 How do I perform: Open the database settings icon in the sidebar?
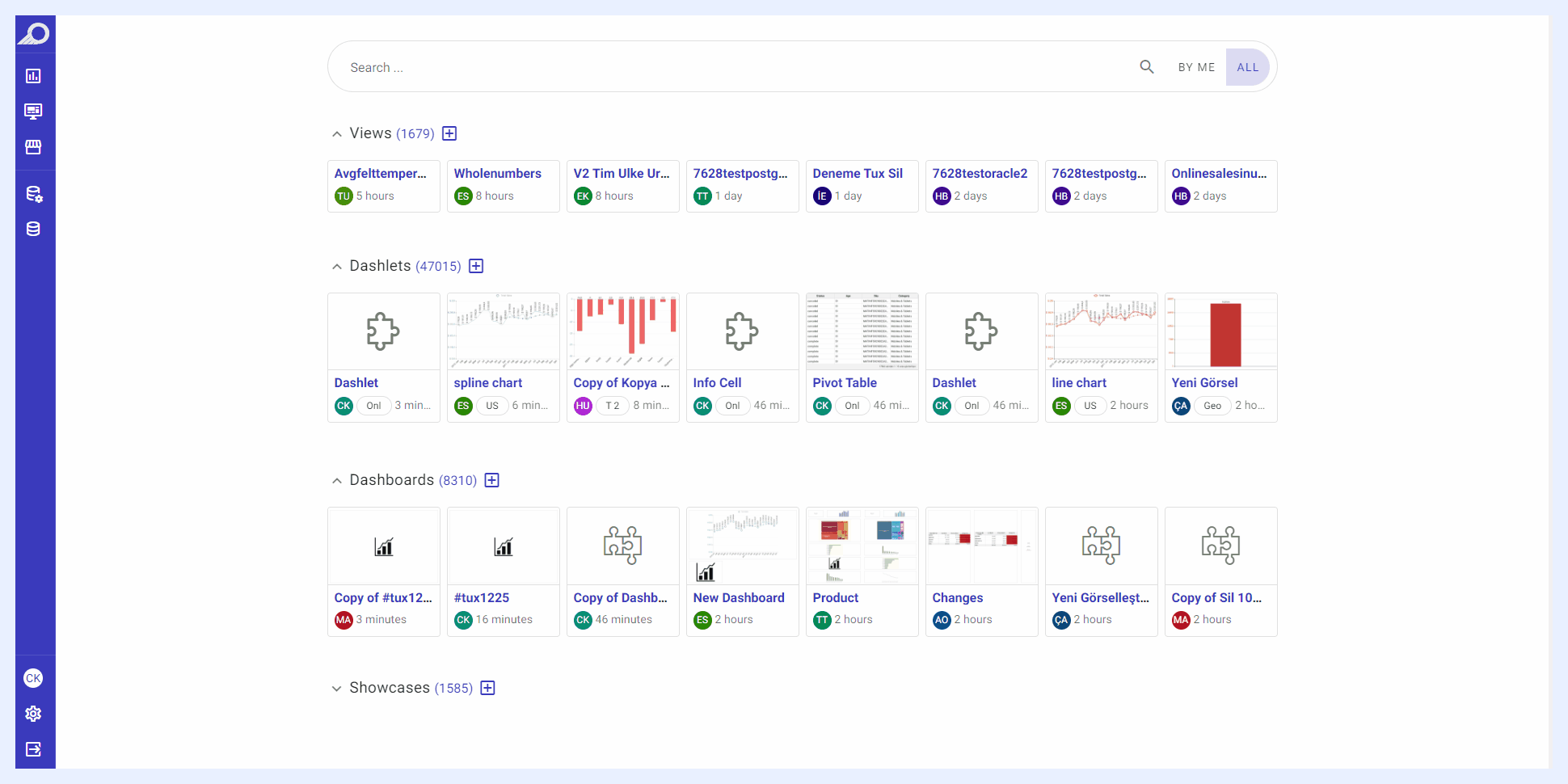pos(33,194)
